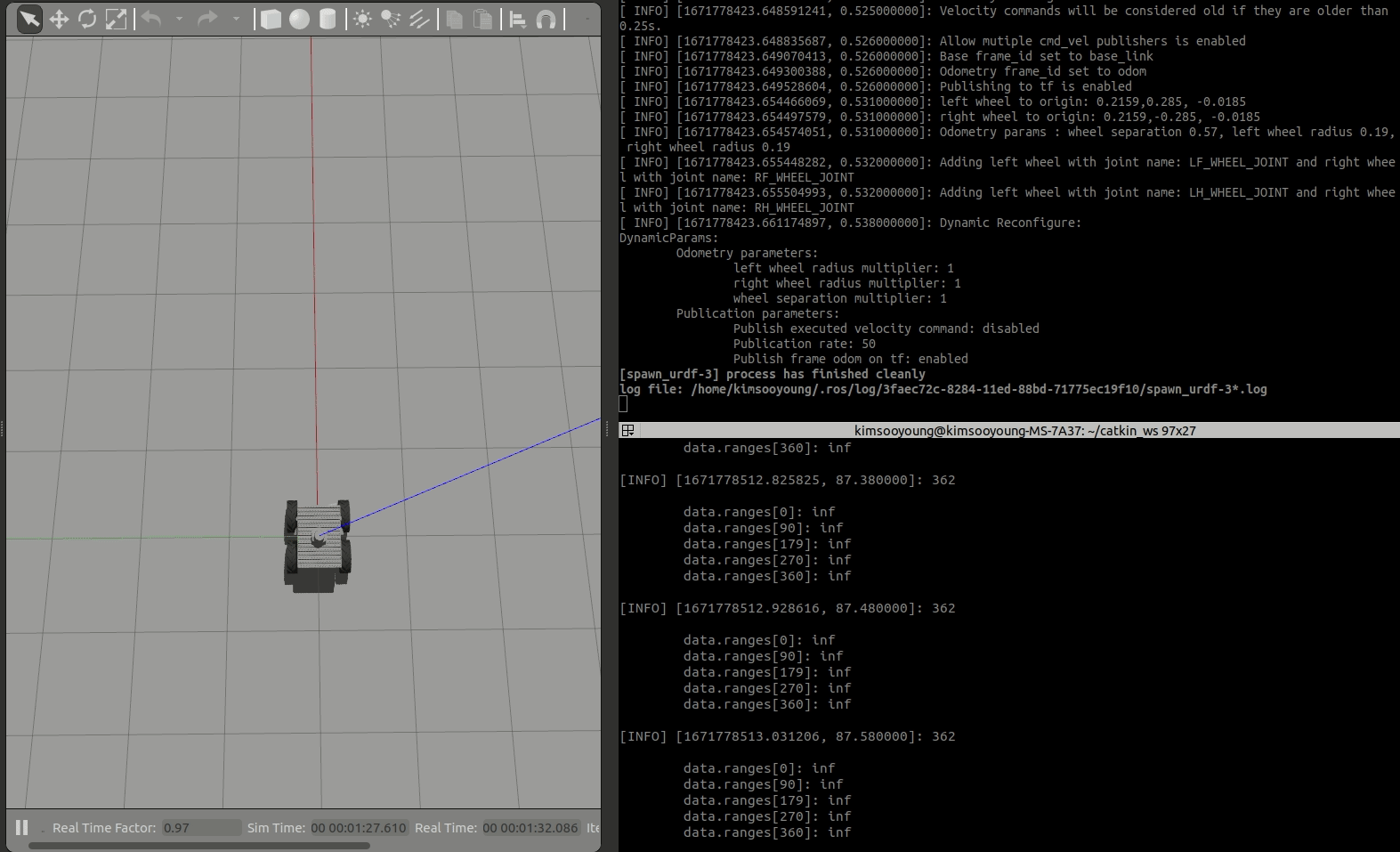Click the 'Publication rate: 50' terminal line
Screen dimensions: 1400x852
[x=805, y=344]
